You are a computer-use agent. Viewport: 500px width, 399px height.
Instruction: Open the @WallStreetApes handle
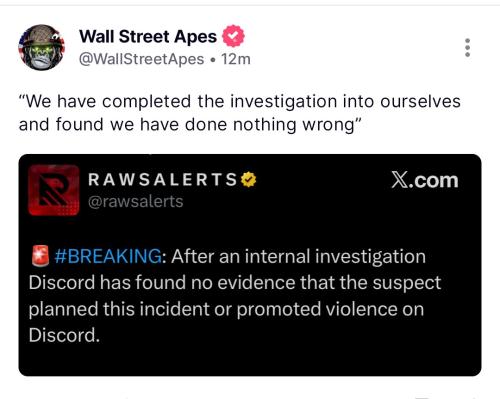[141, 59]
